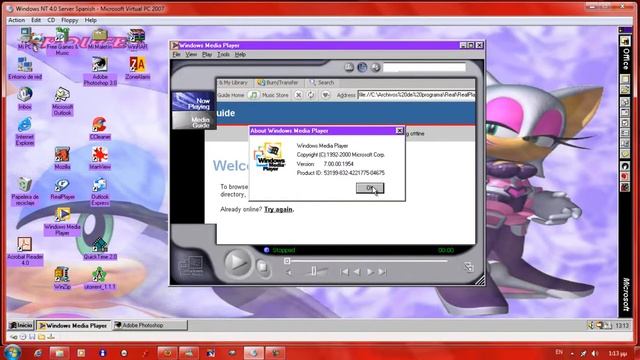Click the Stop loading X button
The height and width of the screenshot is (360, 640).
click(x=298, y=95)
